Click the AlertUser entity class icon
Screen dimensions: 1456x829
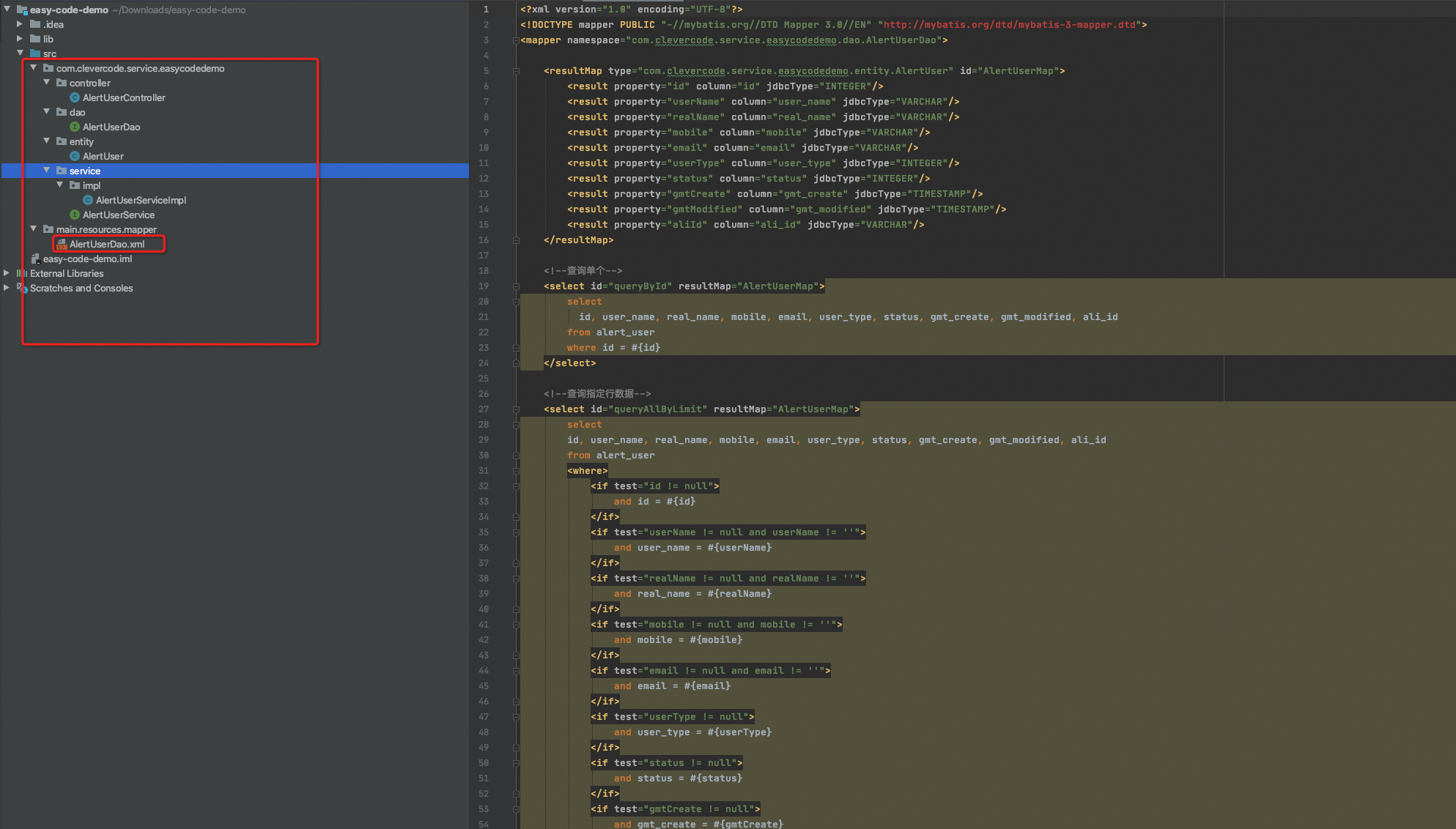(74, 156)
